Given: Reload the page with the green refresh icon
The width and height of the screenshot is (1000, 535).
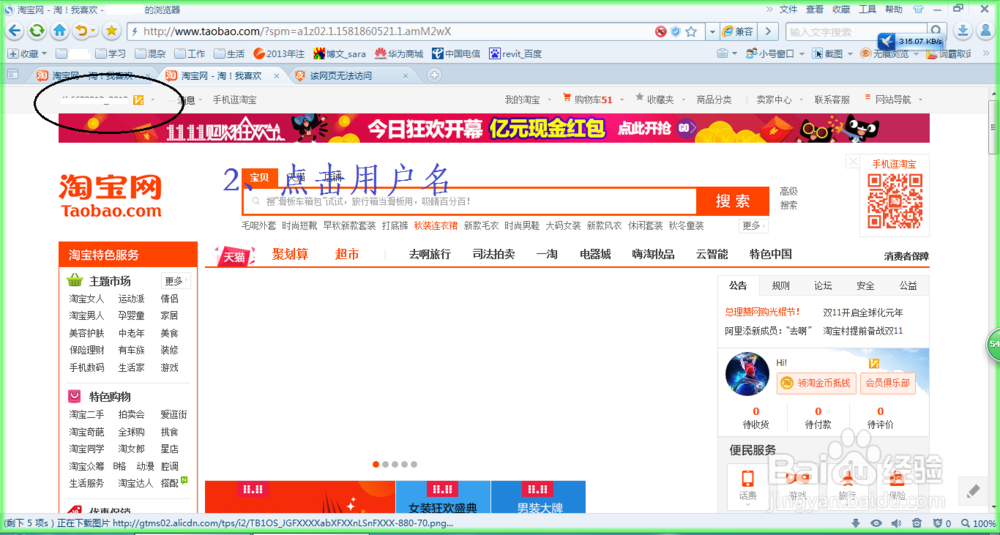Looking at the screenshot, I should coord(37,30).
